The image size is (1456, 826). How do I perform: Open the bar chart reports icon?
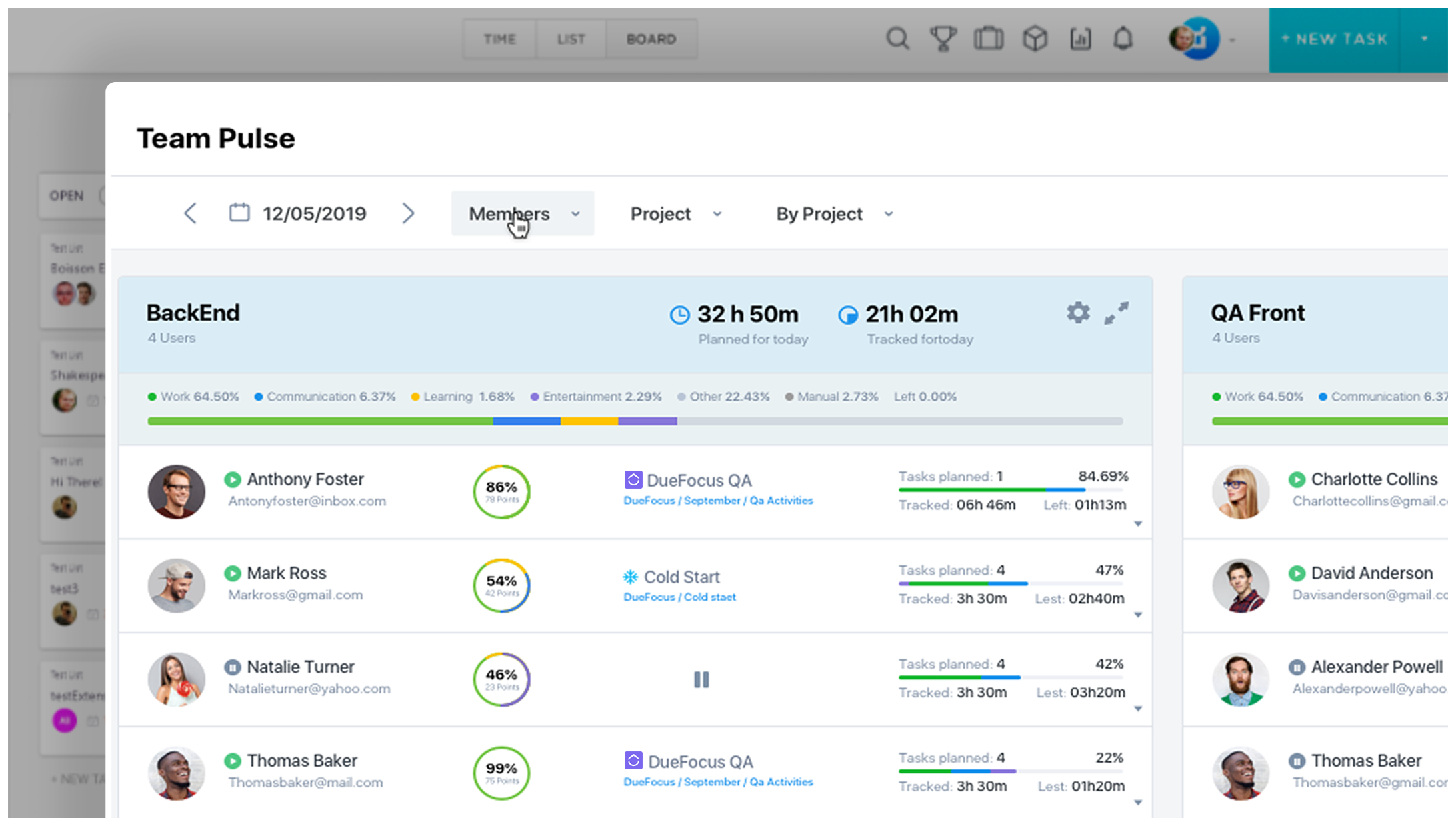point(1080,39)
